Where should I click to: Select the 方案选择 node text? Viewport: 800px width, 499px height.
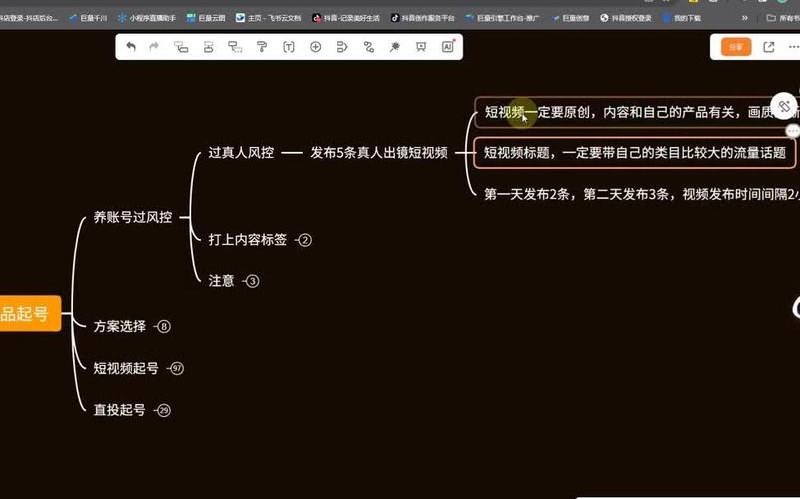coord(119,327)
